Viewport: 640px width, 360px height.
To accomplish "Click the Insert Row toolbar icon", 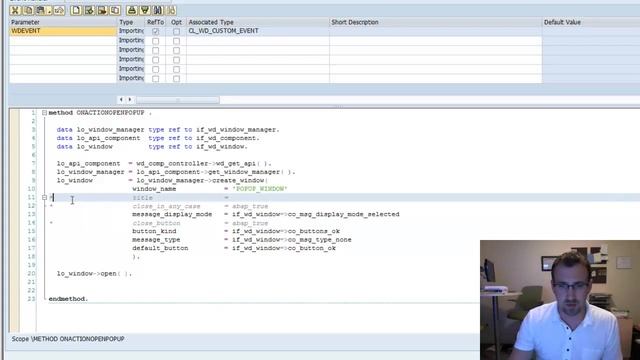I will pos(89,10).
